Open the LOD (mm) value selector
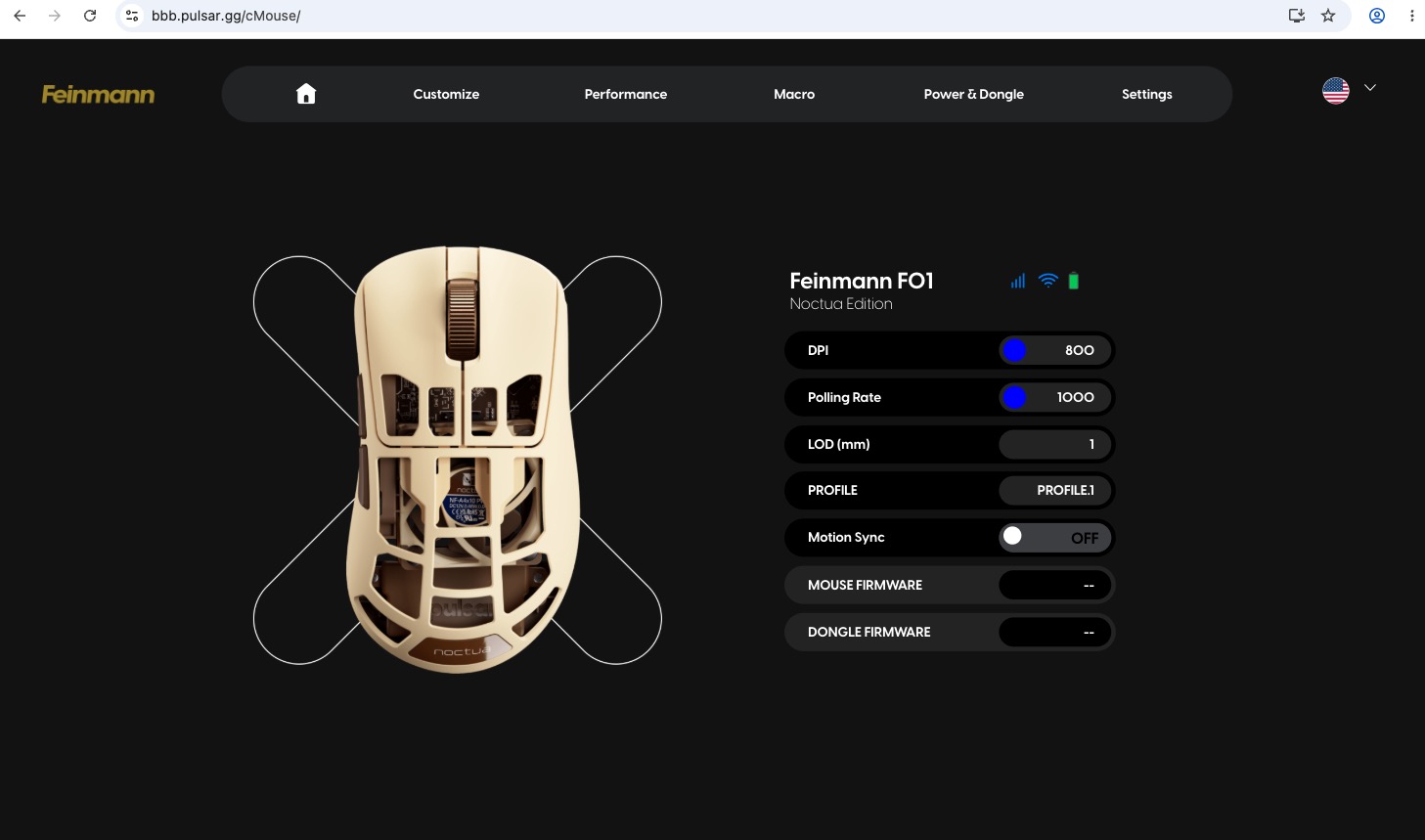1425x840 pixels. [x=1055, y=444]
